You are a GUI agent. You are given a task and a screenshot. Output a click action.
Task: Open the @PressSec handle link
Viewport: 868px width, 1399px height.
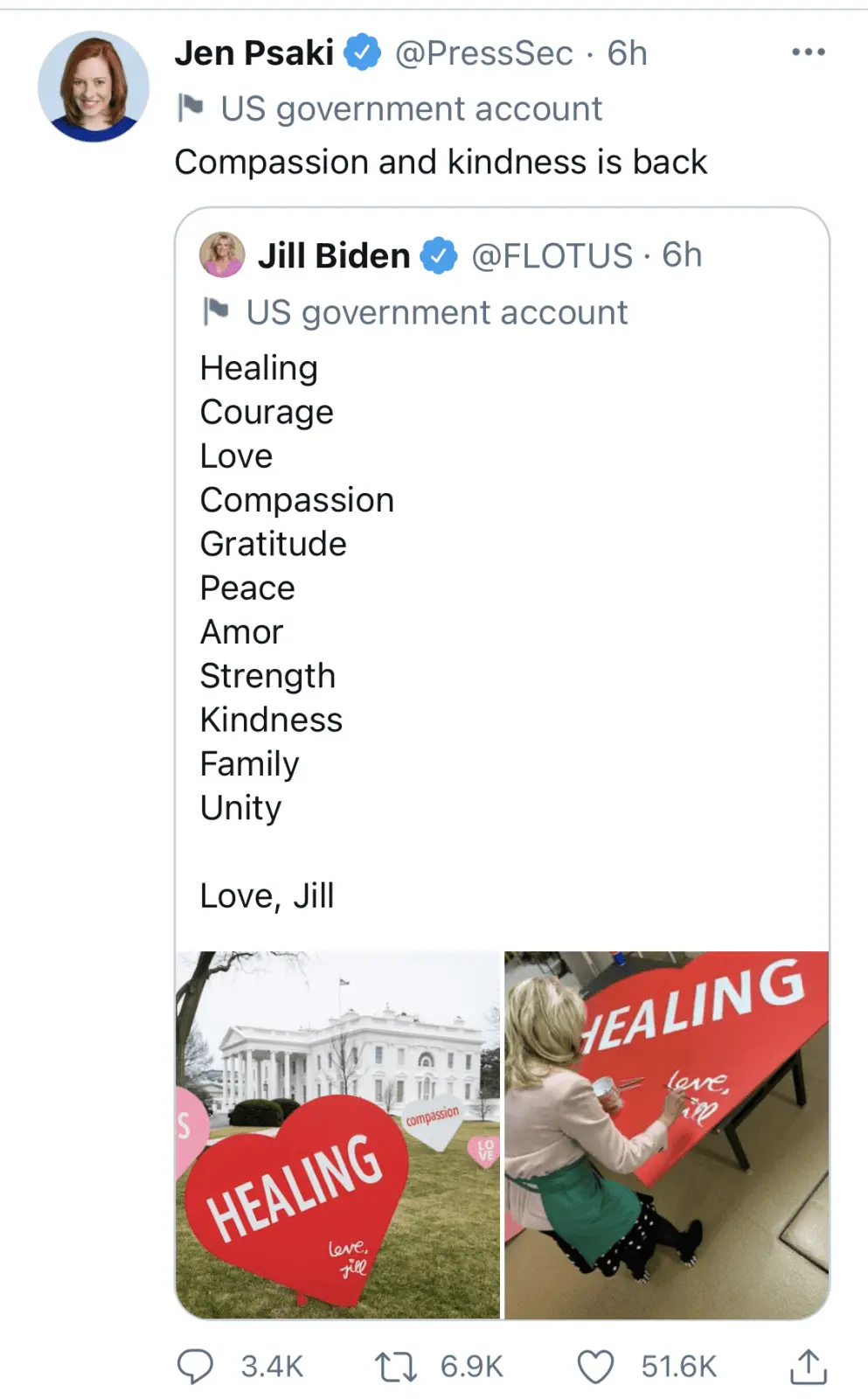[484, 53]
